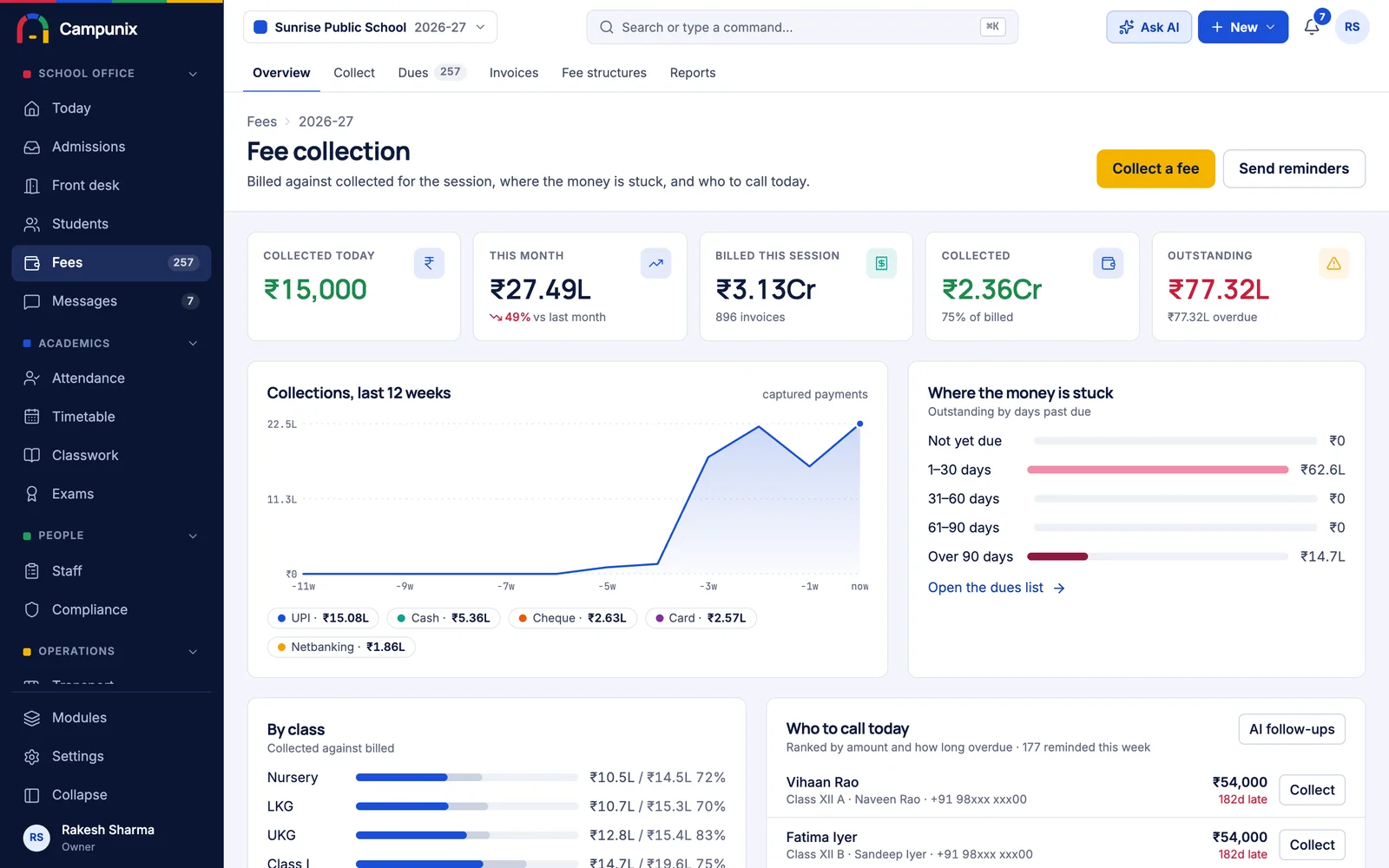Screen dimensions: 1389x868
Task: Click the Collect a fee button
Action: 1155,168
